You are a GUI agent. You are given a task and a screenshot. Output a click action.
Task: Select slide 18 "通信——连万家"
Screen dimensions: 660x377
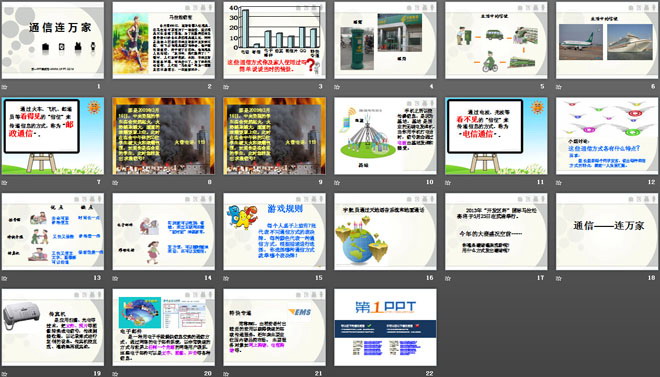pyautogui.click(x=607, y=231)
